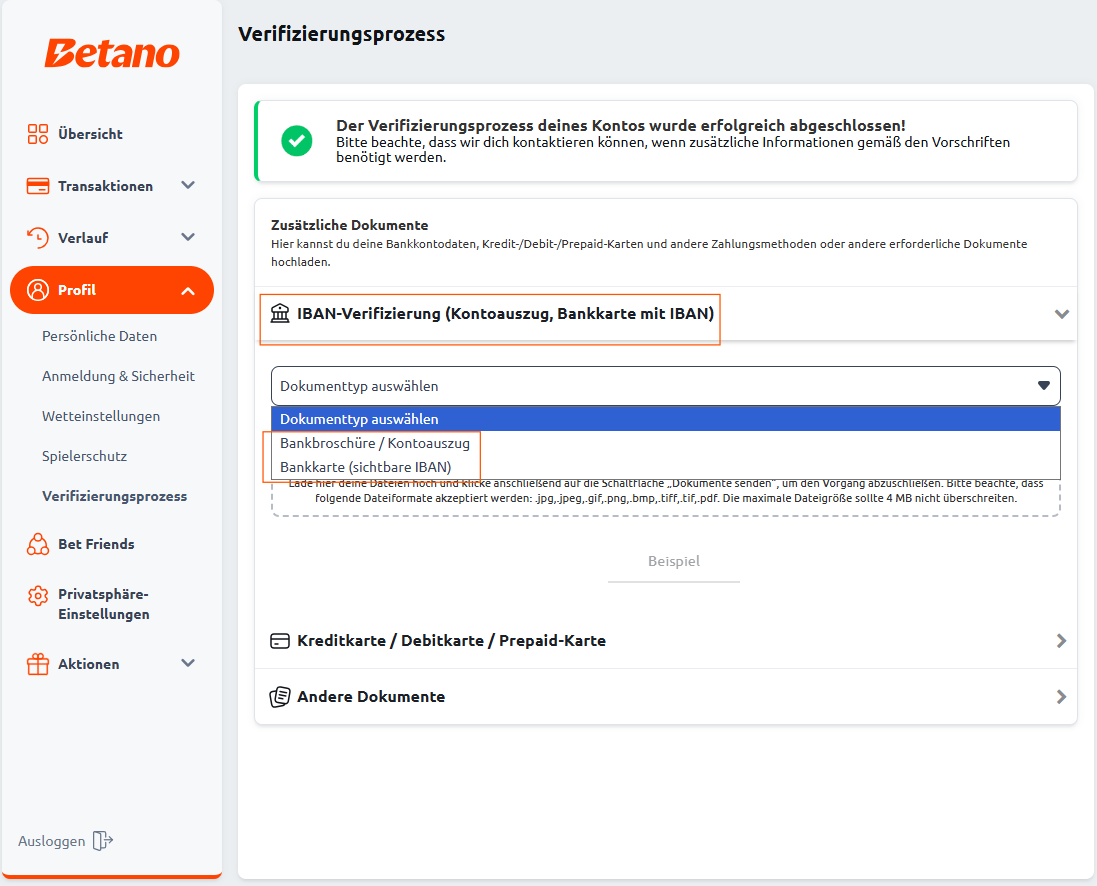Open Aktionen in the sidebar
This screenshot has width=1097, height=886.
click(x=89, y=664)
